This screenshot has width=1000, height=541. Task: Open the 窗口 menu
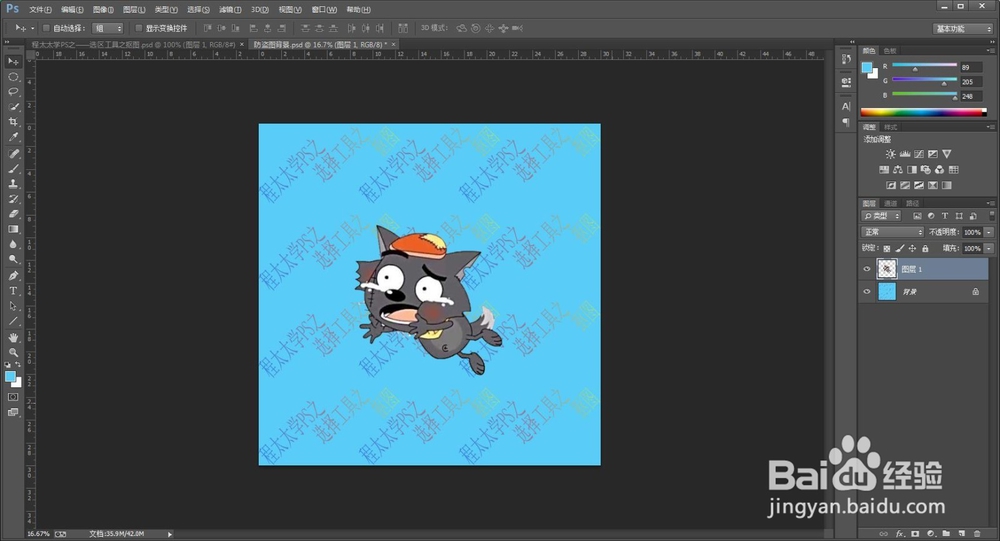[x=324, y=10]
